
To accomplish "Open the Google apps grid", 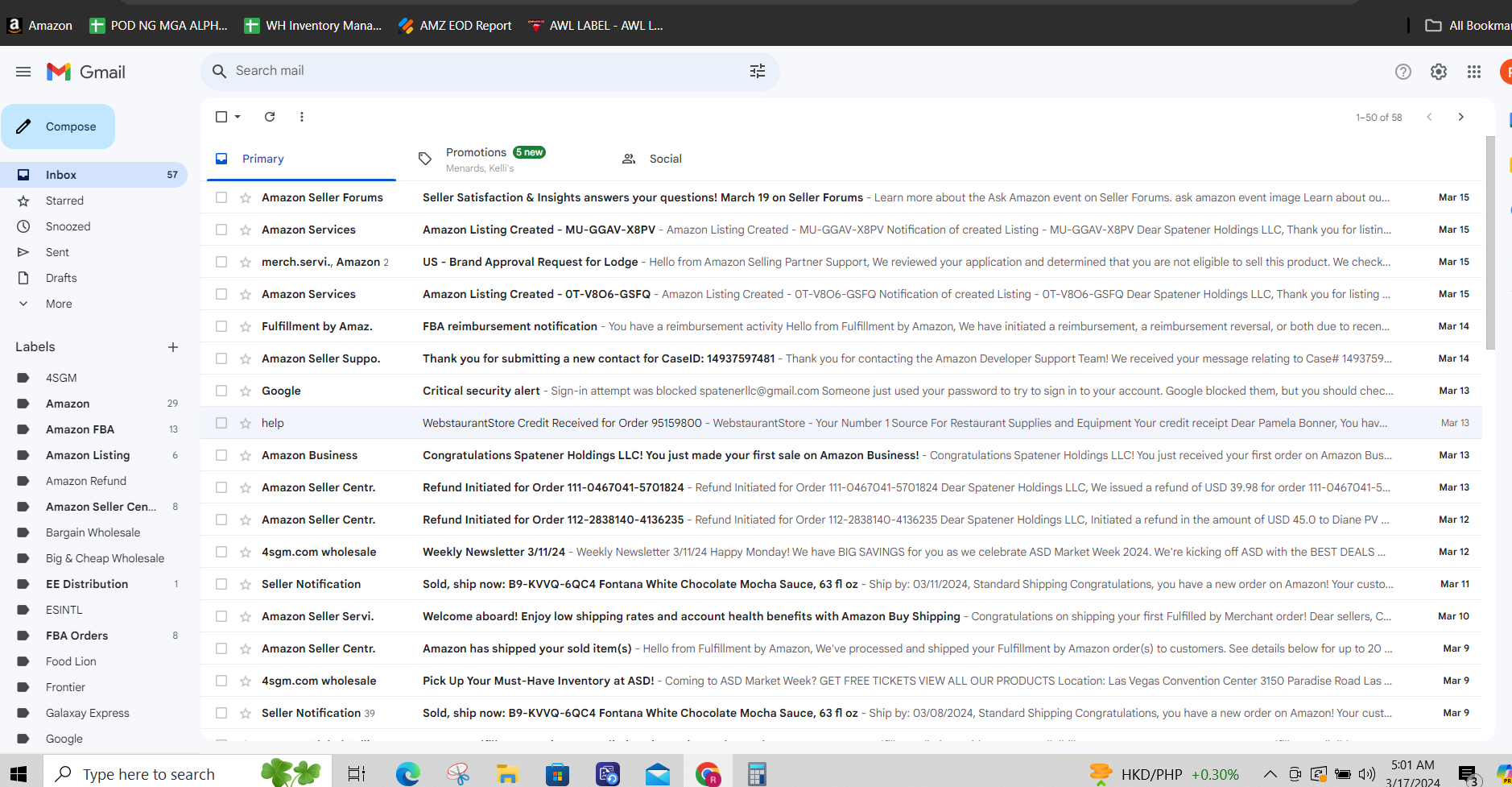I will [1474, 72].
